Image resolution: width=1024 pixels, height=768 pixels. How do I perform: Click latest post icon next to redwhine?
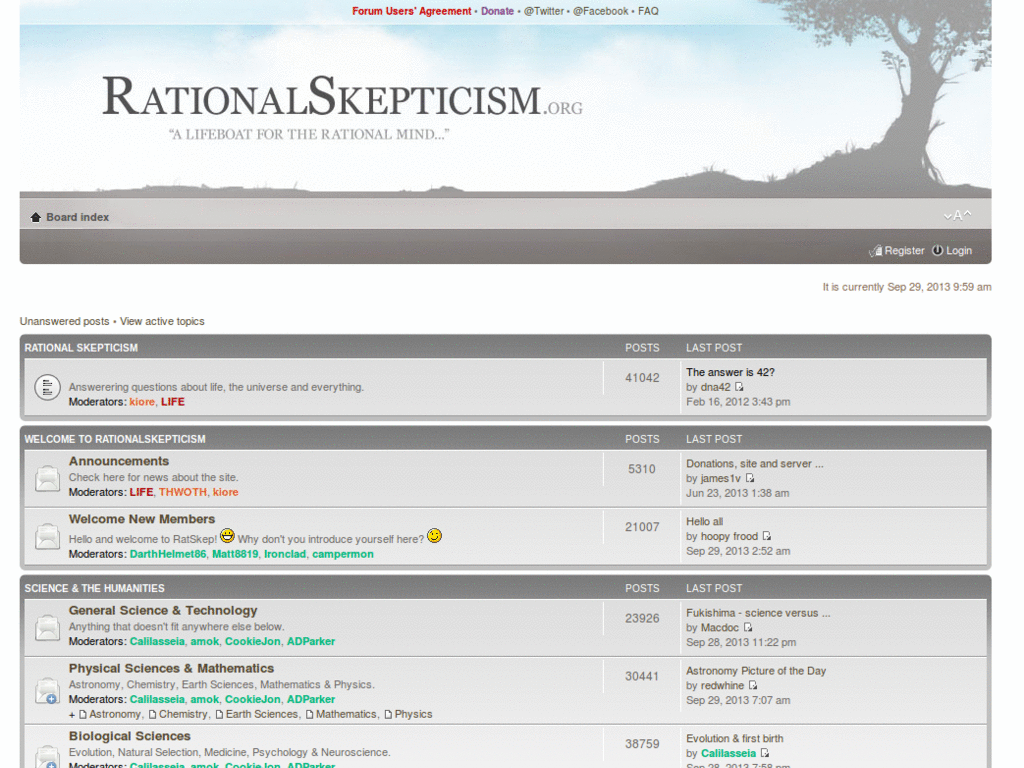tap(753, 686)
